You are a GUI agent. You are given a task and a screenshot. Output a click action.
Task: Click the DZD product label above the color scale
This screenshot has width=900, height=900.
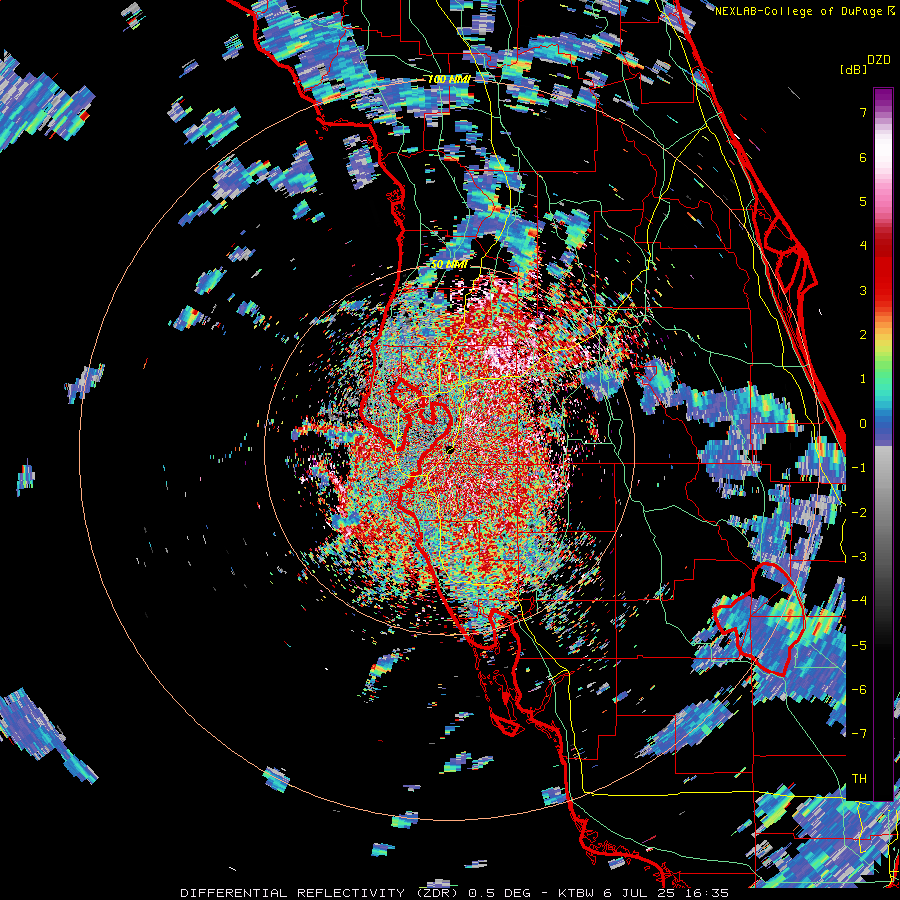click(x=879, y=60)
